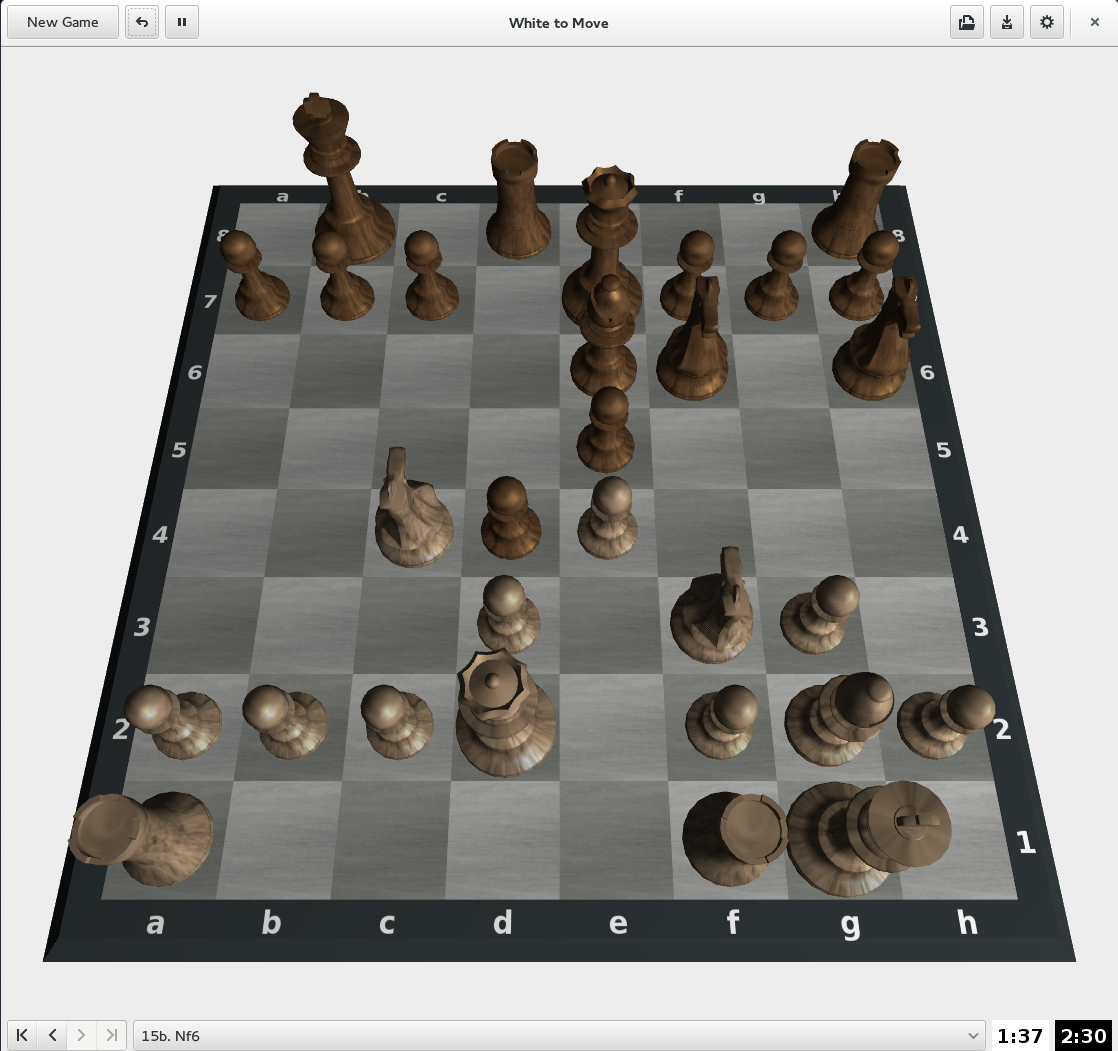Pause the chess game
The width and height of the screenshot is (1118, 1051).
pyautogui.click(x=182, y=22)
